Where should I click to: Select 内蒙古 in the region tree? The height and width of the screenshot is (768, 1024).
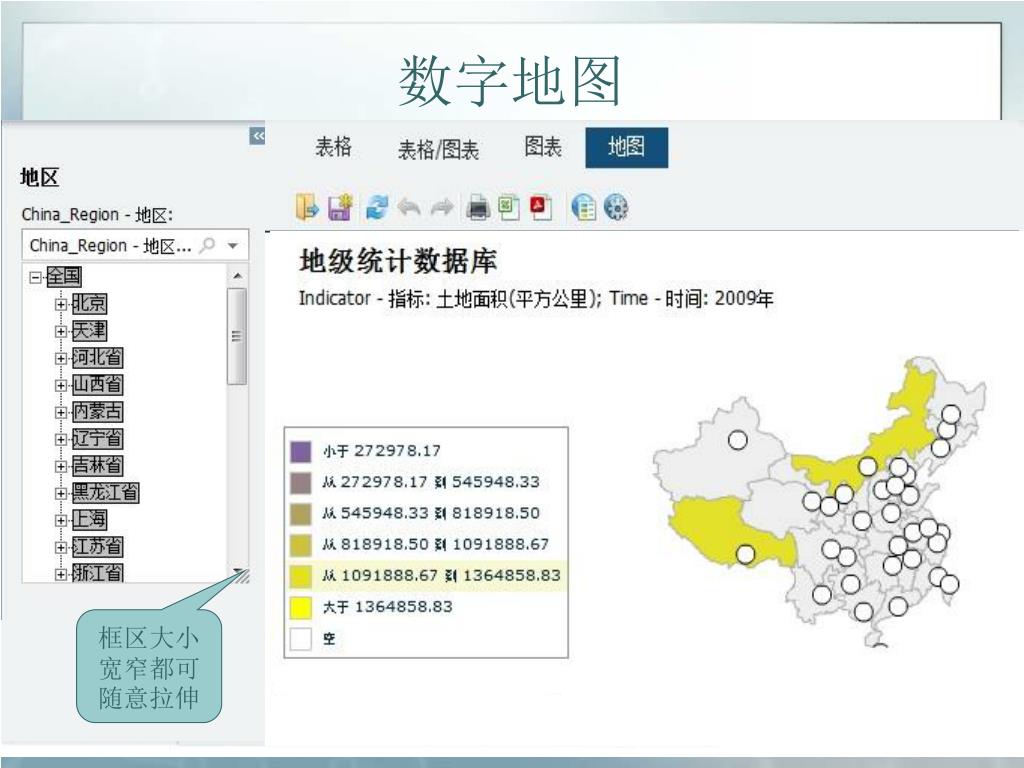(x=97, y=411)
